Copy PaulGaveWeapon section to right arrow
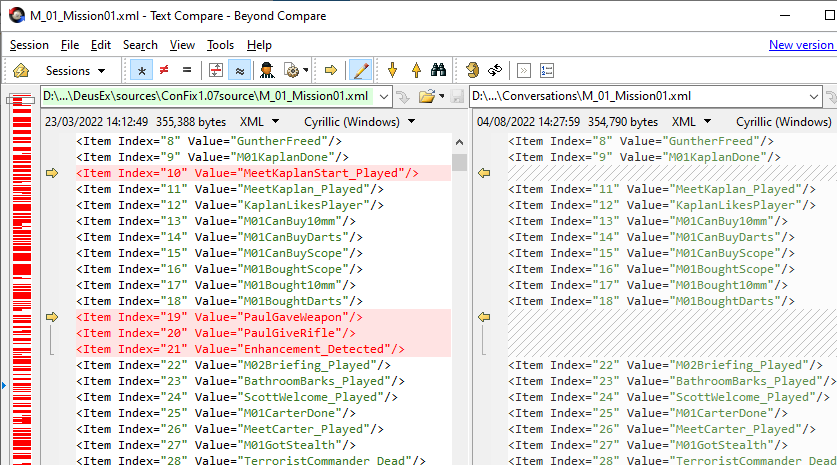The image size is (837, 465). pos(52,317)
